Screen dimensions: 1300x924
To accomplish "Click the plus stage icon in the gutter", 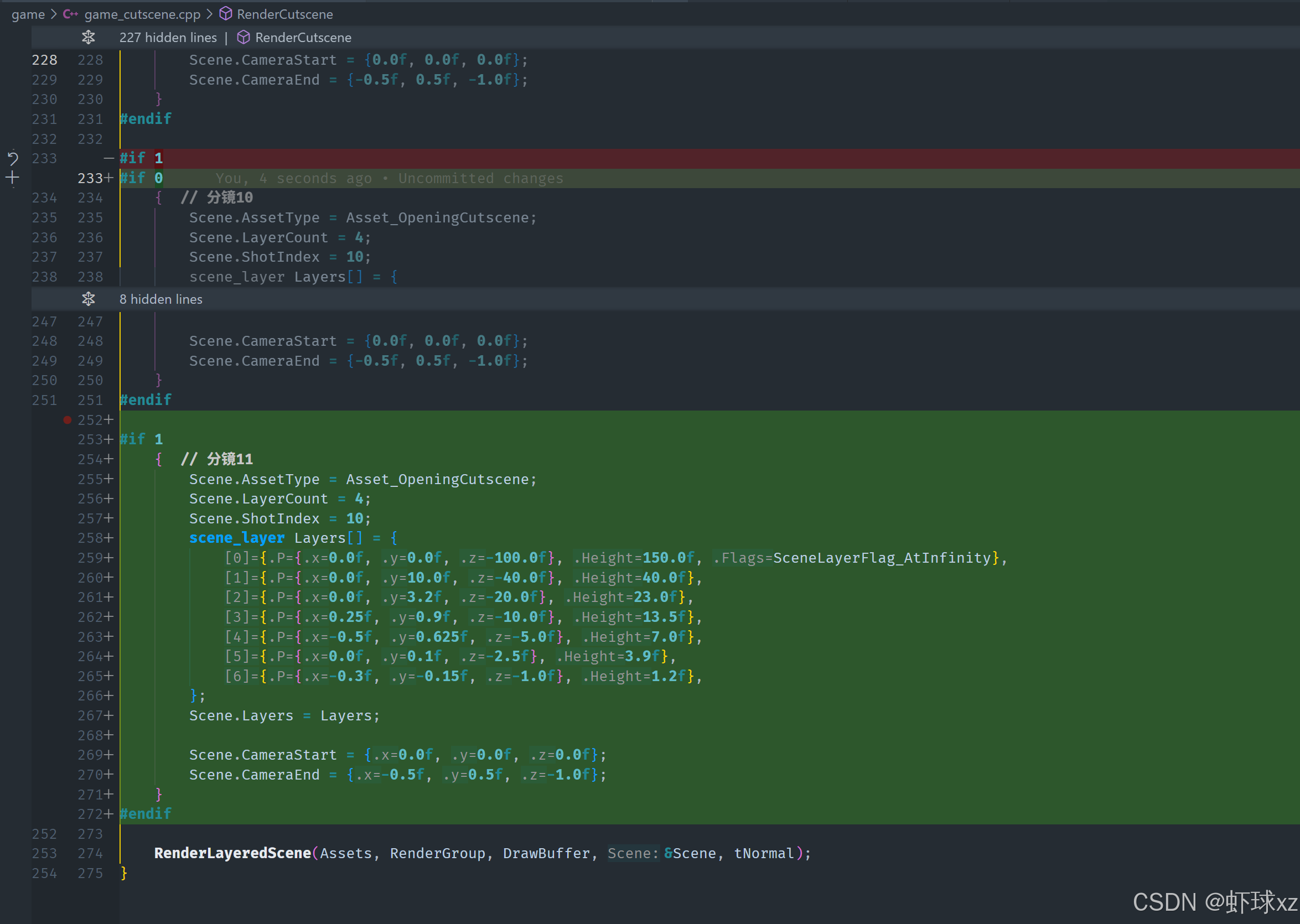I will 13,178.
